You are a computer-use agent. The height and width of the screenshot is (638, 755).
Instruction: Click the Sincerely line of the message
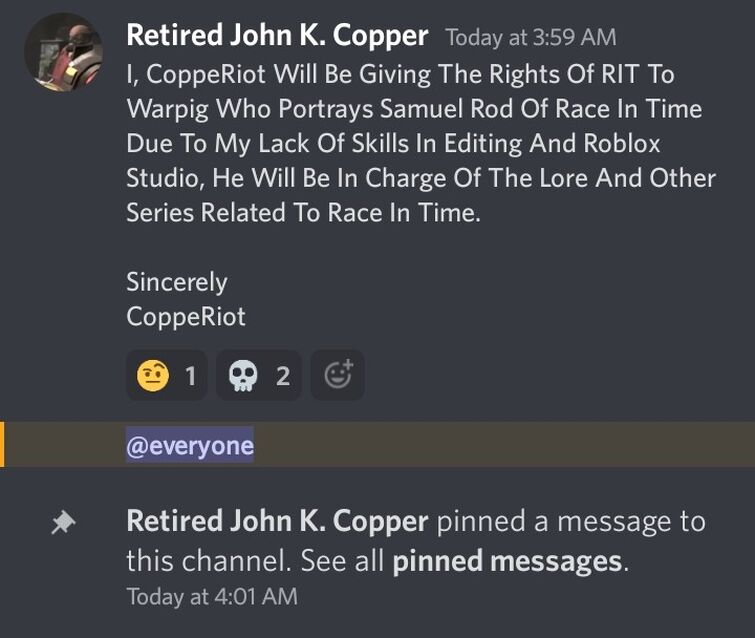(x=177, y=282)
